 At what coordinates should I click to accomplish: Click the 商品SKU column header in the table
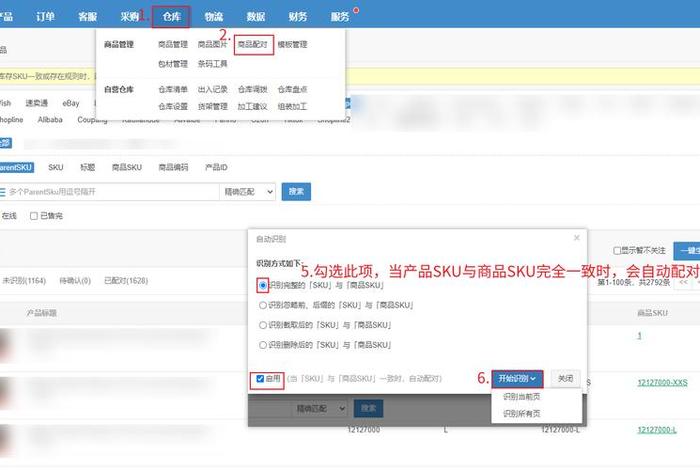(x=653, y=313)
